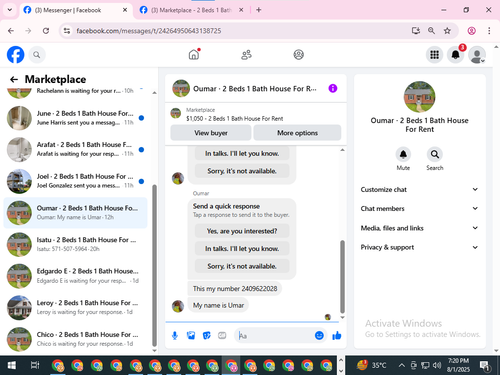Open the Chrome profile icon
Screen dimensions: 500x375
point(471,31)
